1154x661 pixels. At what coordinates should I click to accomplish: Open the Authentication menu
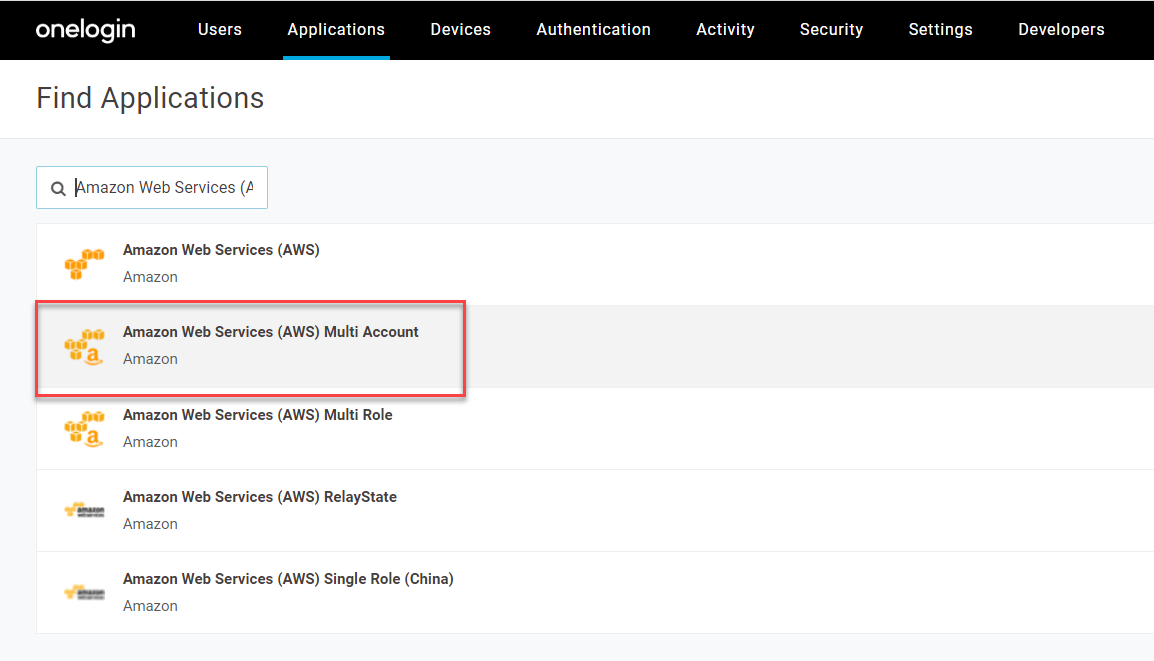click(x=593, y=29)
